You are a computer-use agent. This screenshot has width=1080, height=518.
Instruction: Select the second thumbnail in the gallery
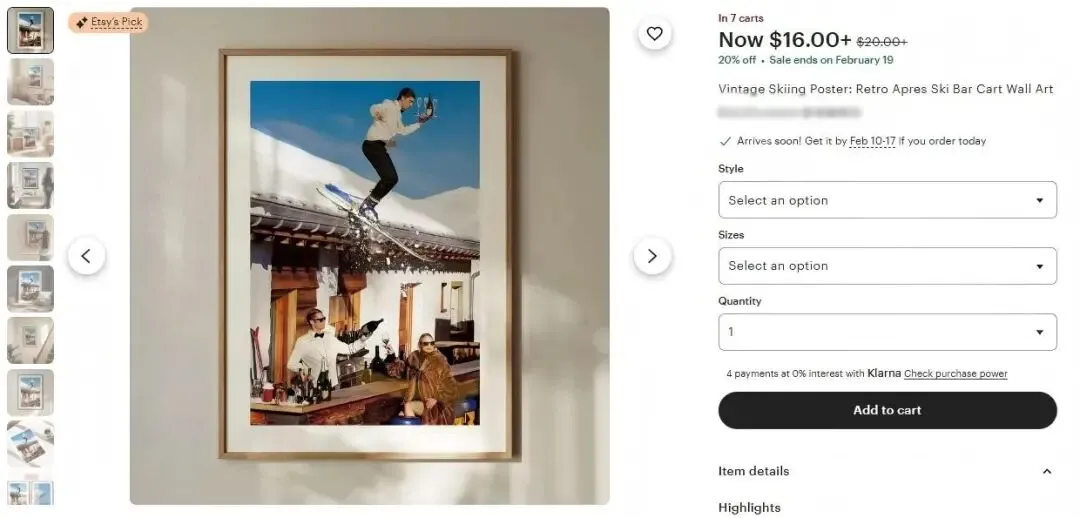point(30,82)
